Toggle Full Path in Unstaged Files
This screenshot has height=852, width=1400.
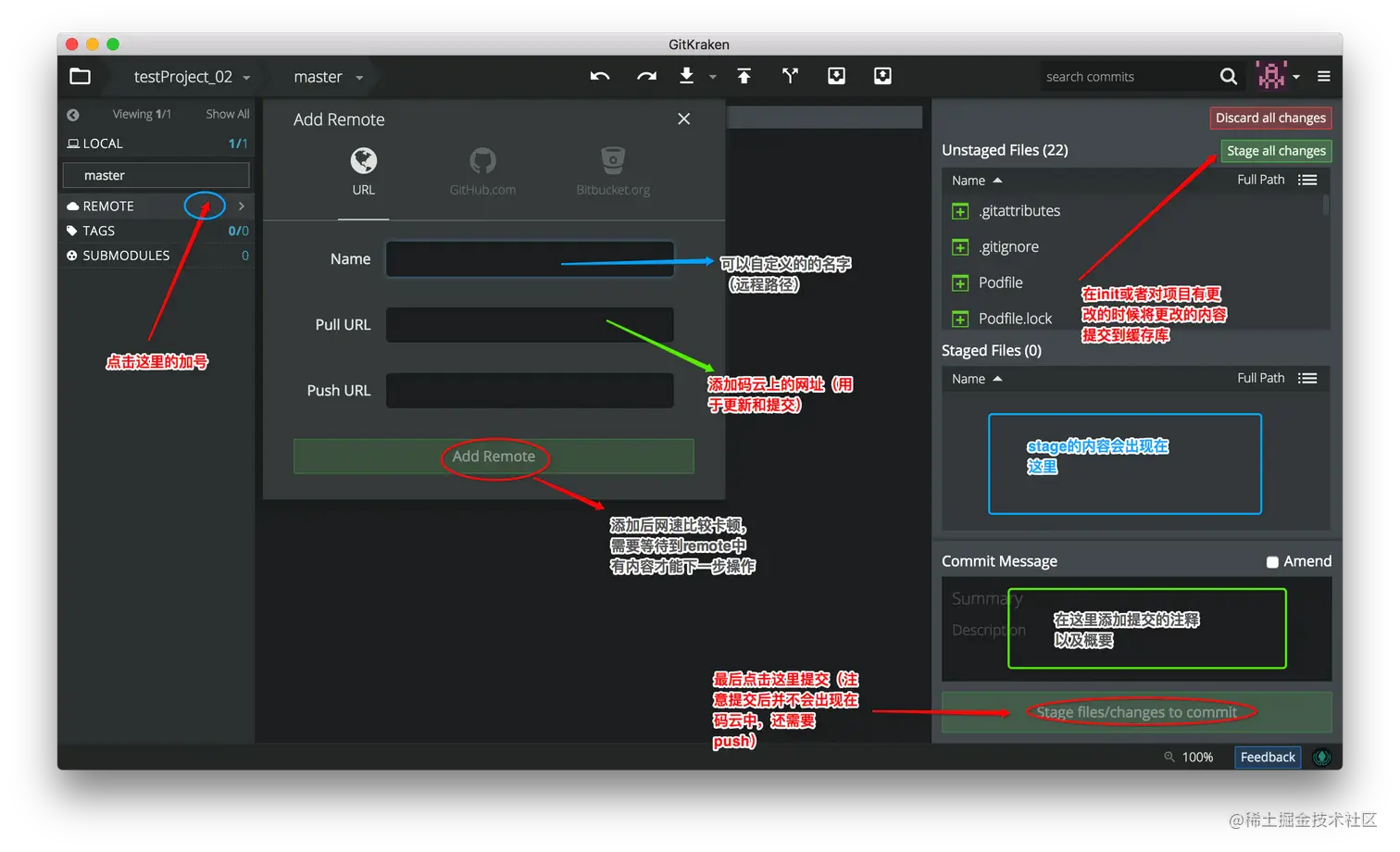(1260, 180)
